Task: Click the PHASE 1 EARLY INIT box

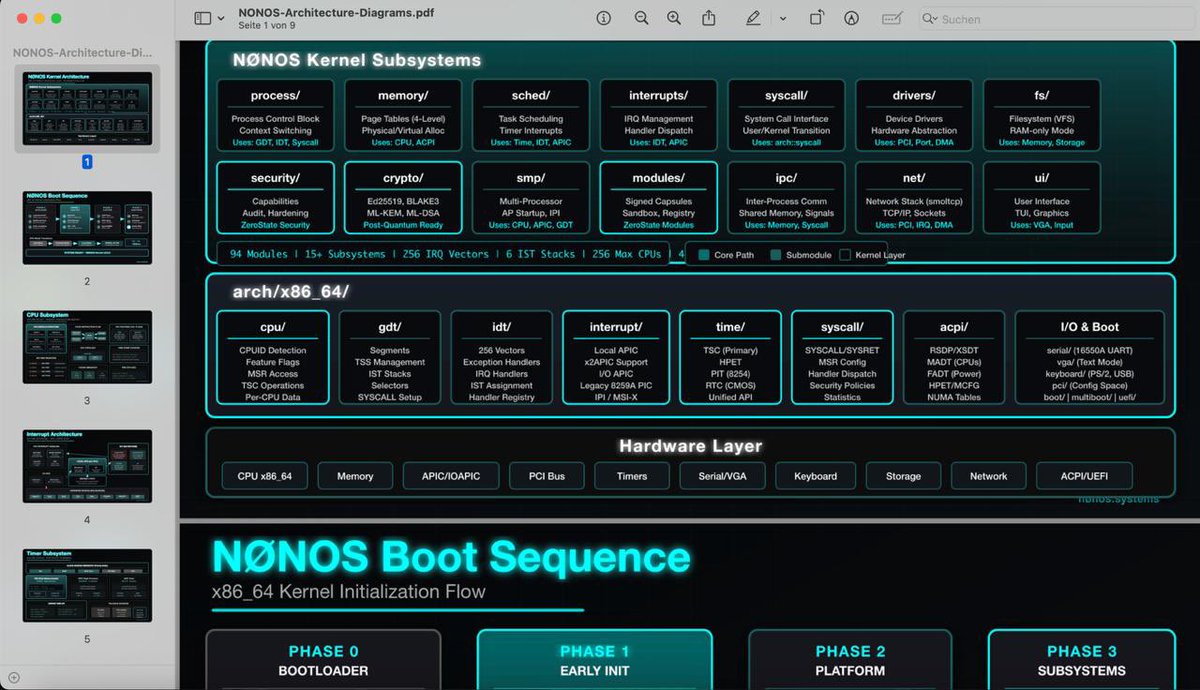Action: 595,660
